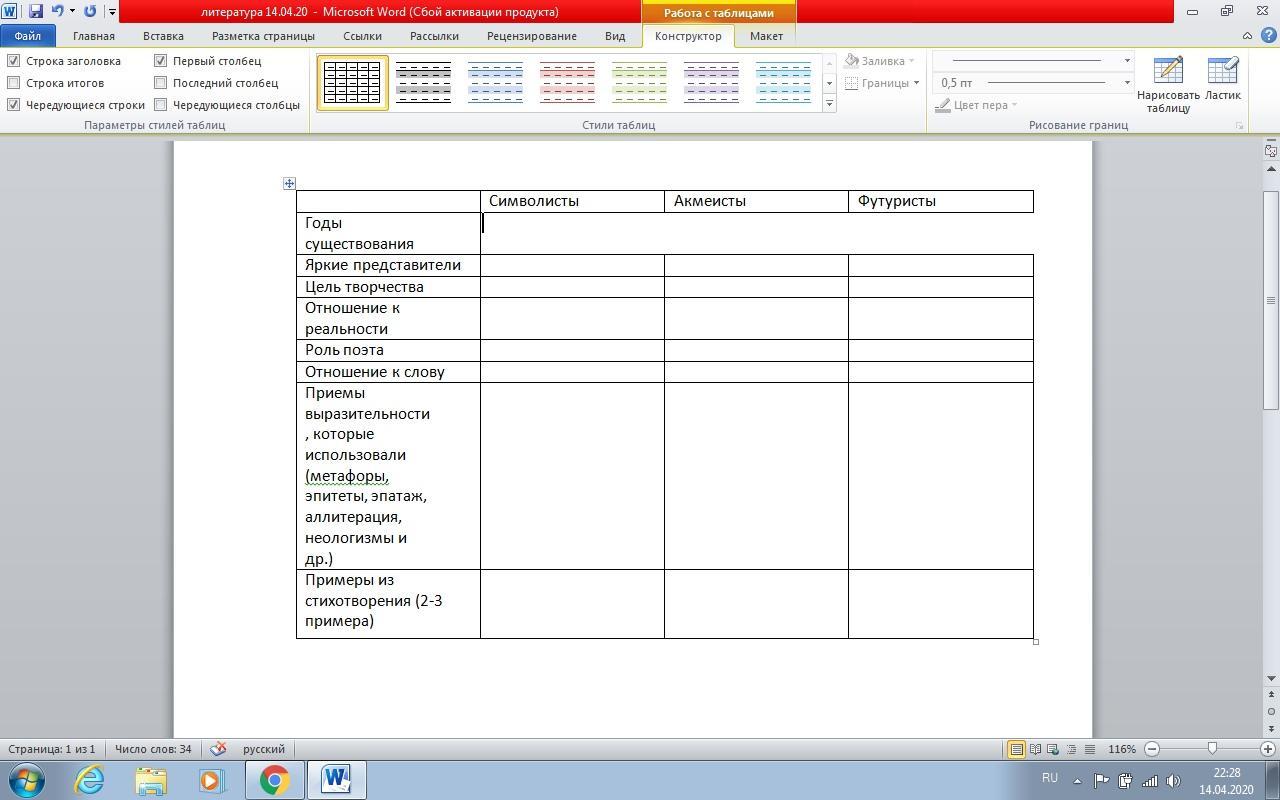Screen dimensions: 1280x800
Task: Open the volume control in system tray
Action: click(x=1174, y=780)
